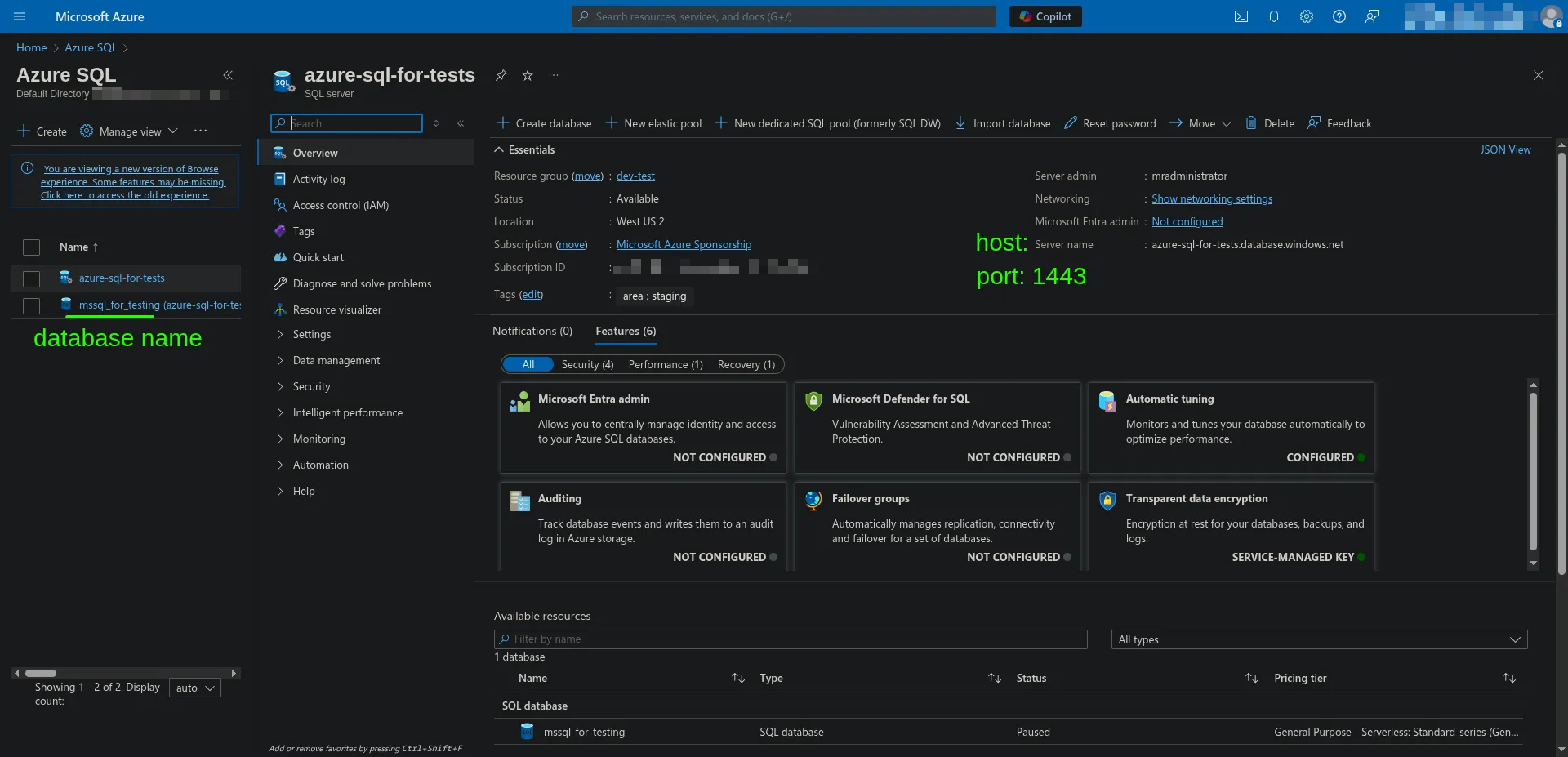Viewport: 1568px width, 757px height.
Task: Click Not configured Entra admin link
Action: 1187,221
